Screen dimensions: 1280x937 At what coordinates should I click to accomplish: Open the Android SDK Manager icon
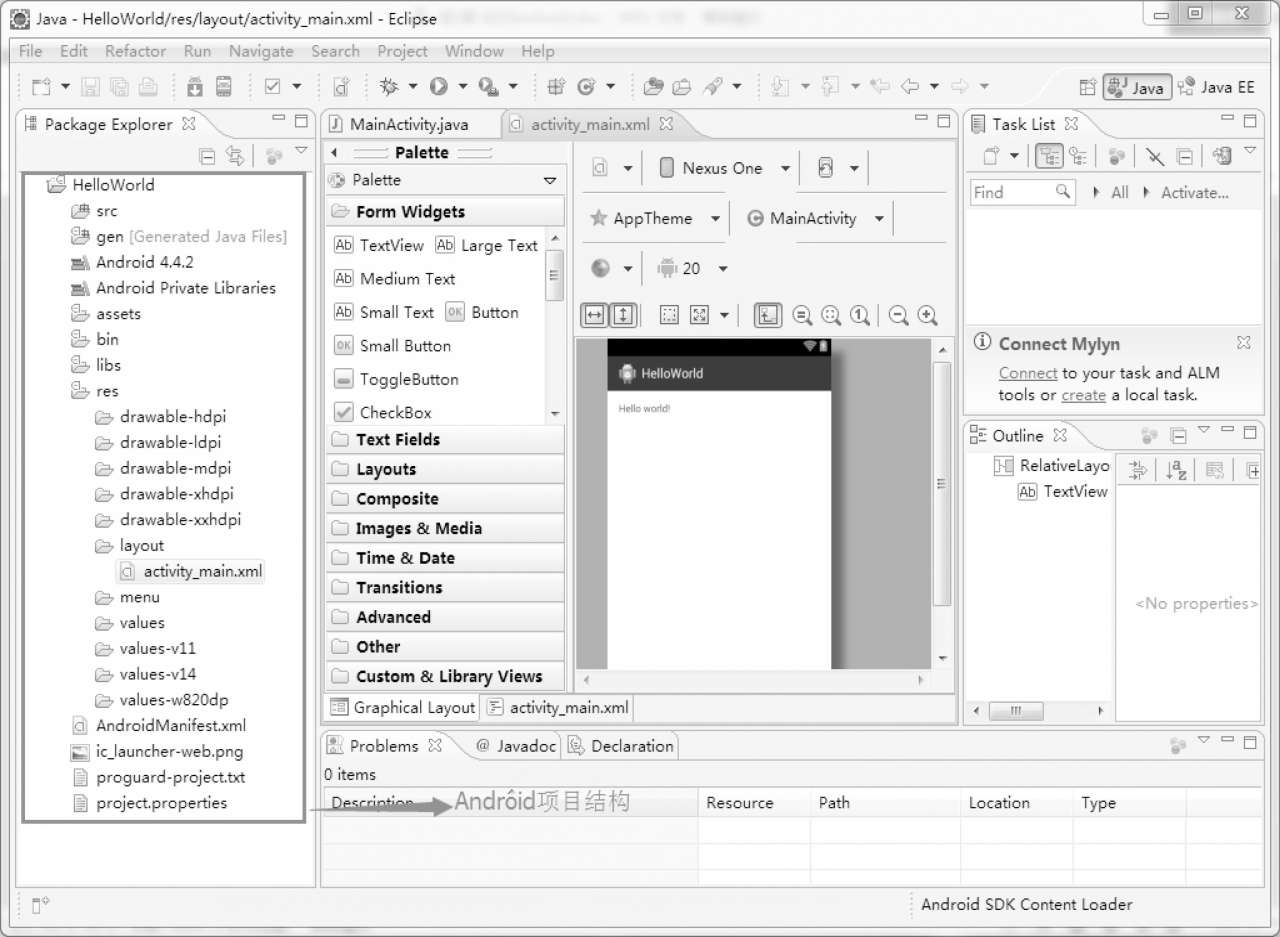pyautogui.click(x=195, y=87)
